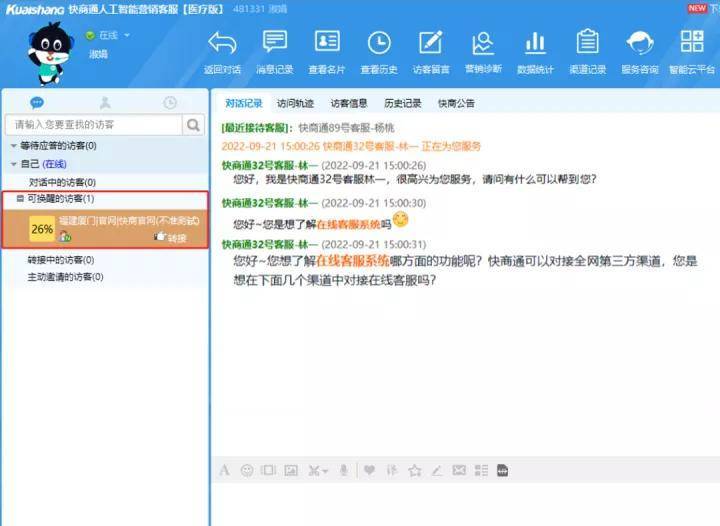Click the [最近接待客服] label text
Viewport: 720px width, 526px height.
[x=257, y=127]
